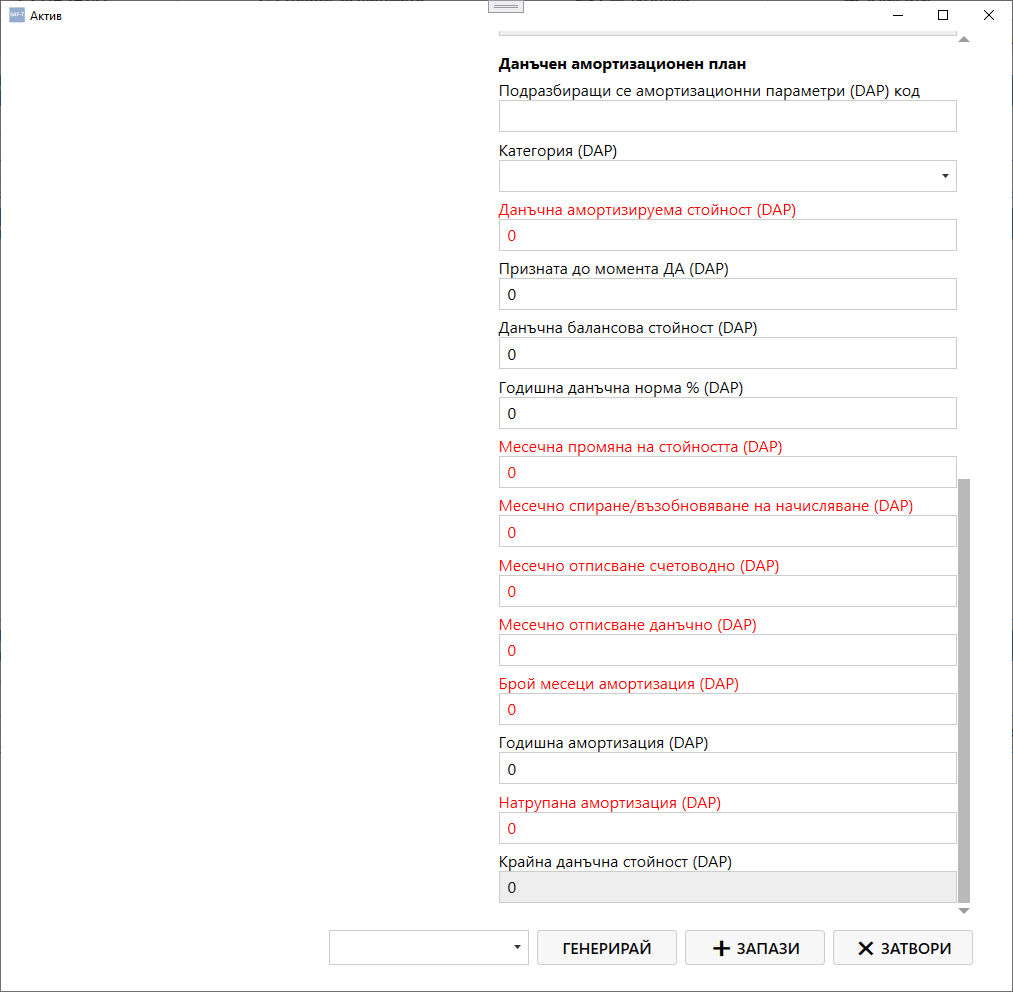This screenshot has height=992, width=1013.
Task: Click the X icon on ЗАТВОРИ
Action: [865, 948]
